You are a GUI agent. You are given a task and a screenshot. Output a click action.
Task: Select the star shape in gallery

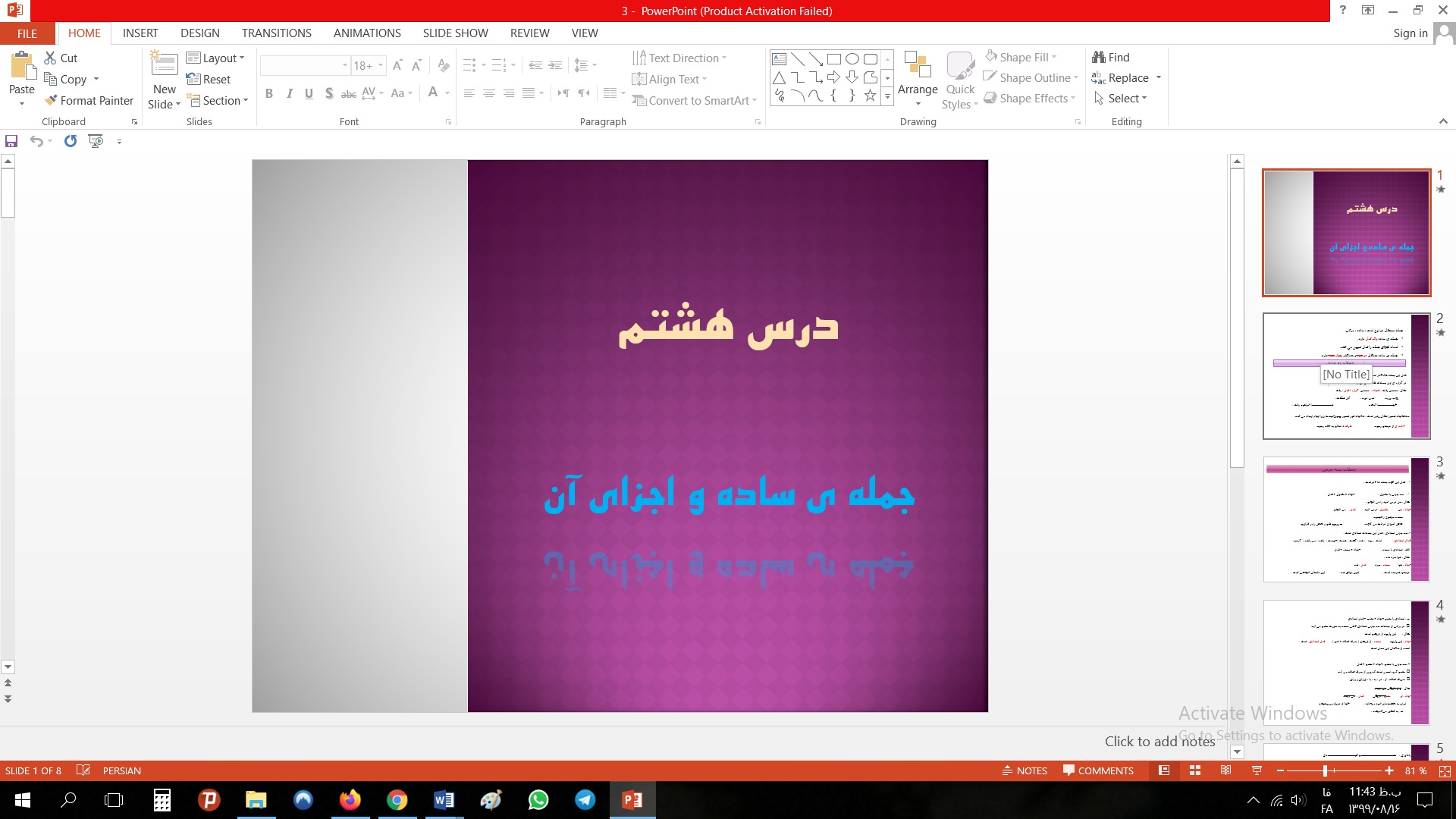click(x=870, y=96)
